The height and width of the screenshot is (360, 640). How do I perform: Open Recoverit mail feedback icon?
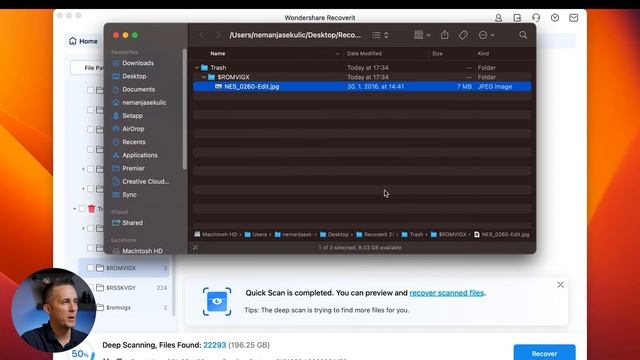573,18
